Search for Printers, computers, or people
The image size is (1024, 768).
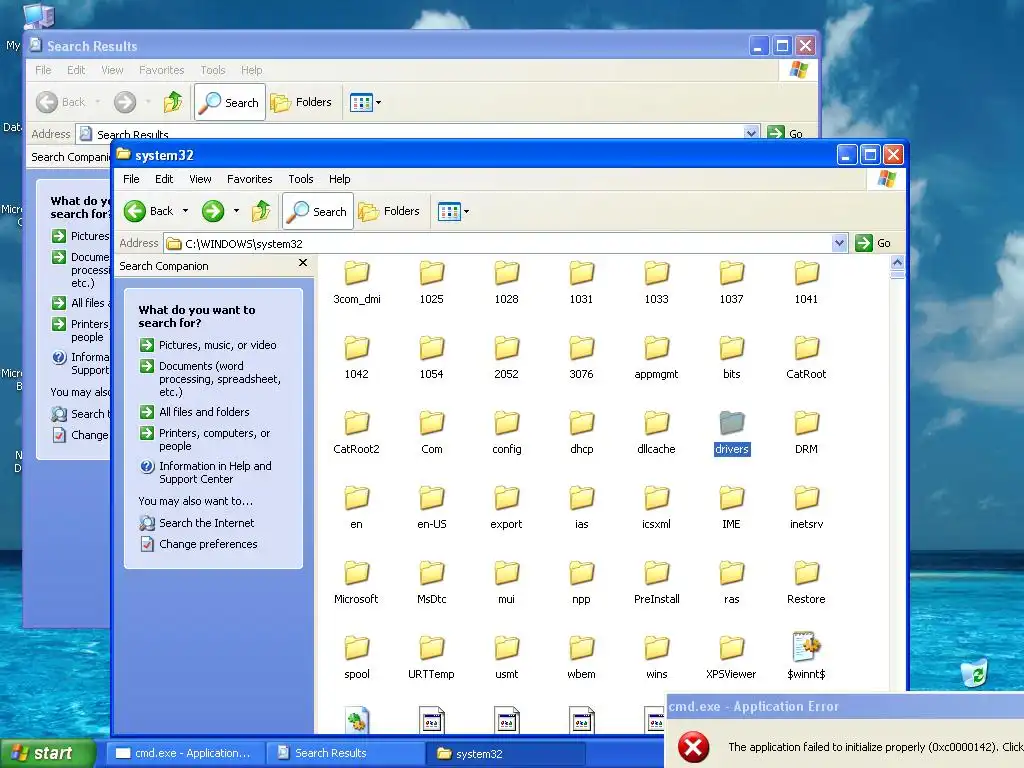pos(206,440)
